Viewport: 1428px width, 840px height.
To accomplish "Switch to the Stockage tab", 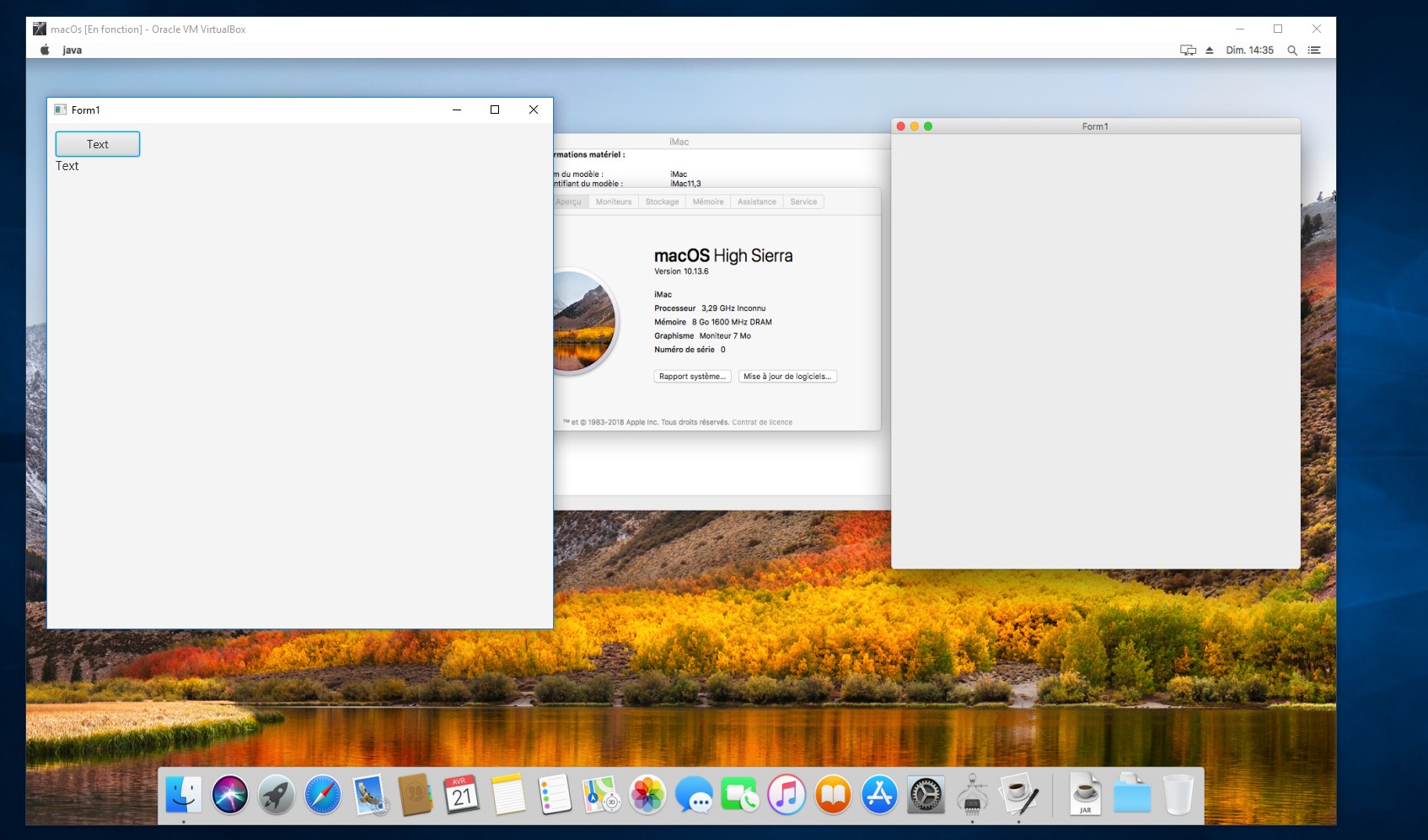I will [662, 202].
